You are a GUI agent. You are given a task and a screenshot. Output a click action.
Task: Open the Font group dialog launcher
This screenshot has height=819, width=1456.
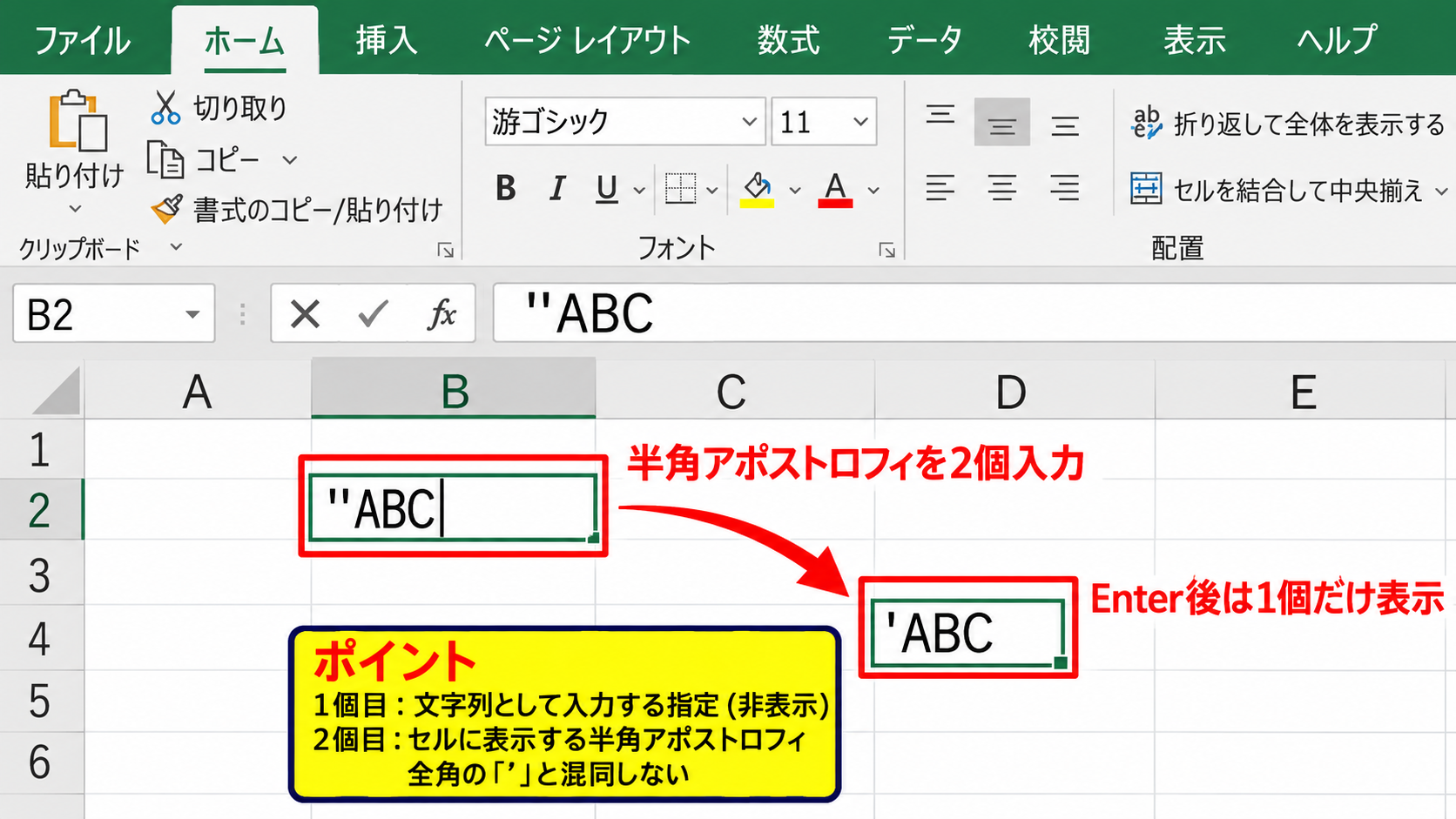(887, 251)
